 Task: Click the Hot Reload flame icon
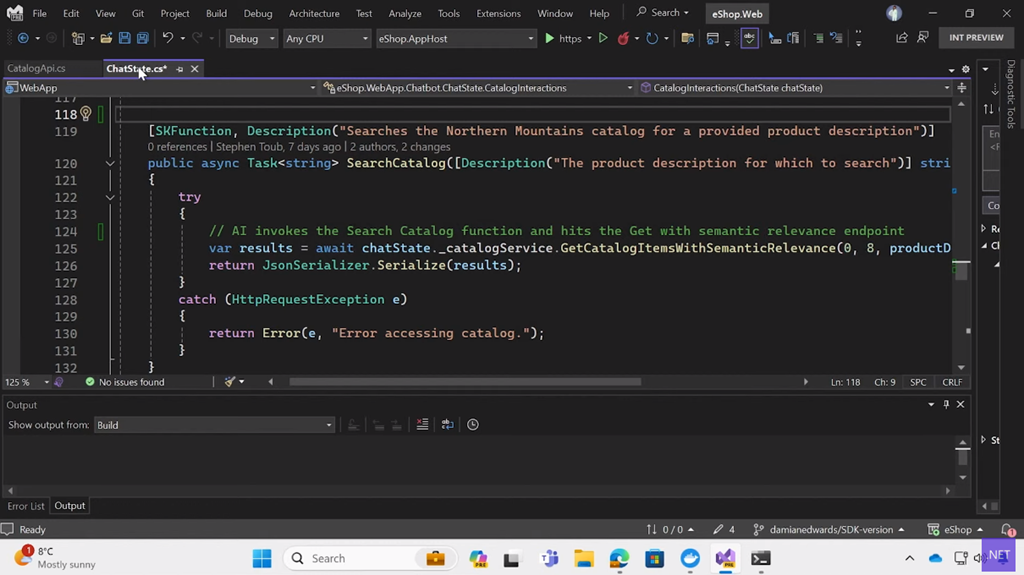click(x=624, y=38)
